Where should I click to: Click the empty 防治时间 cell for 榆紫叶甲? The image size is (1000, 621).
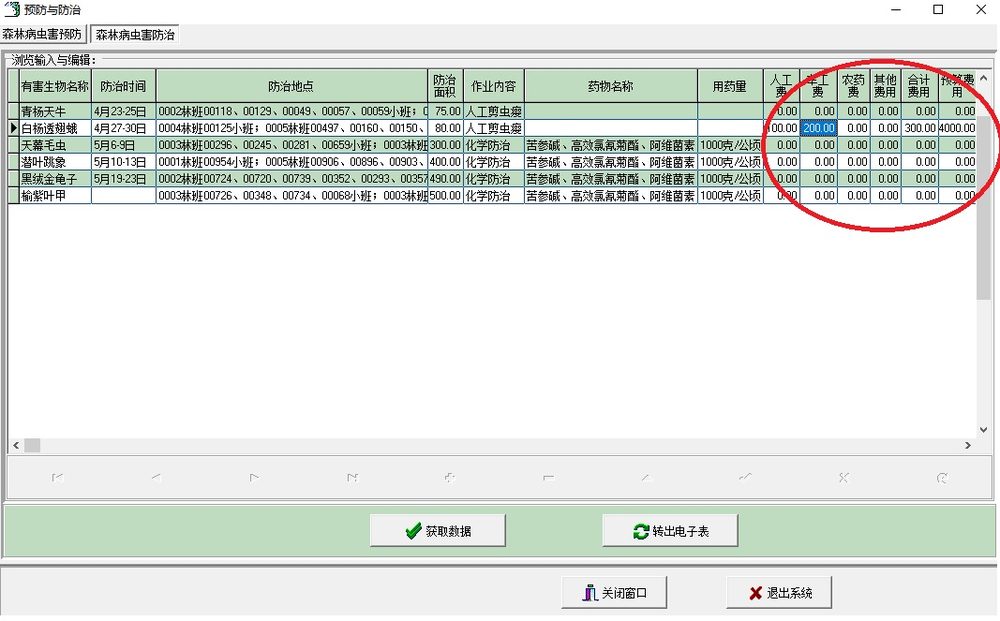[x=124, y=196]
